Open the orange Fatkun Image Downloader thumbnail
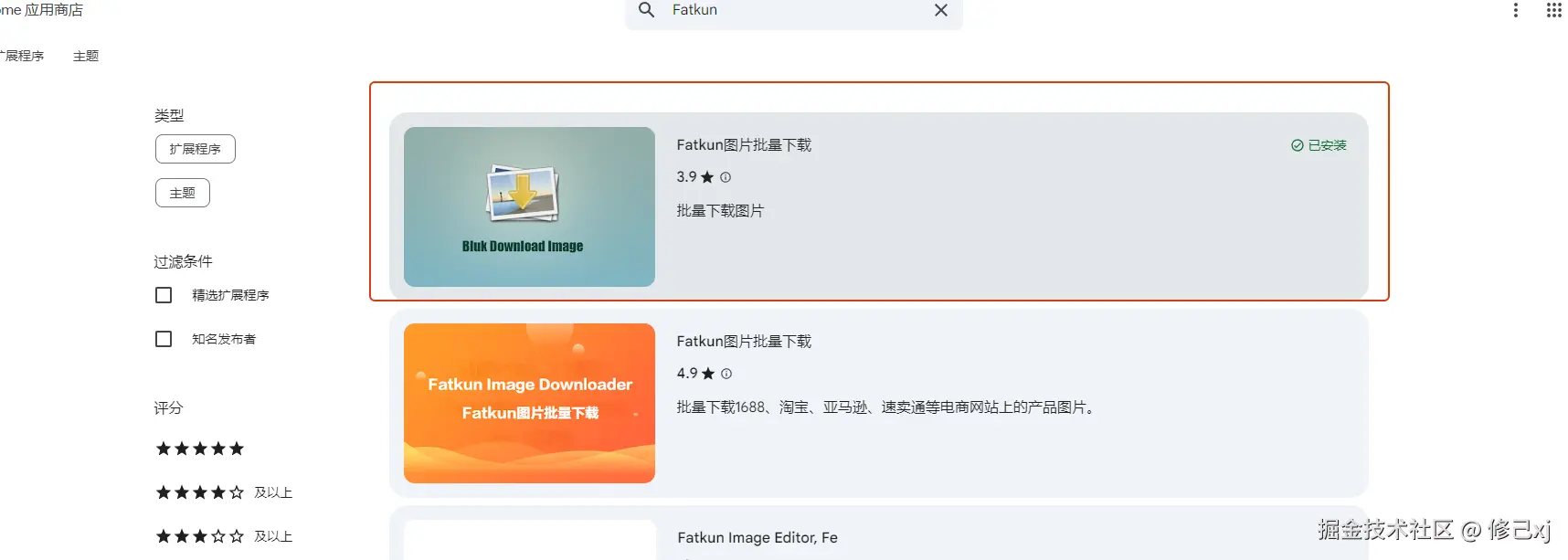 point(529,403)
